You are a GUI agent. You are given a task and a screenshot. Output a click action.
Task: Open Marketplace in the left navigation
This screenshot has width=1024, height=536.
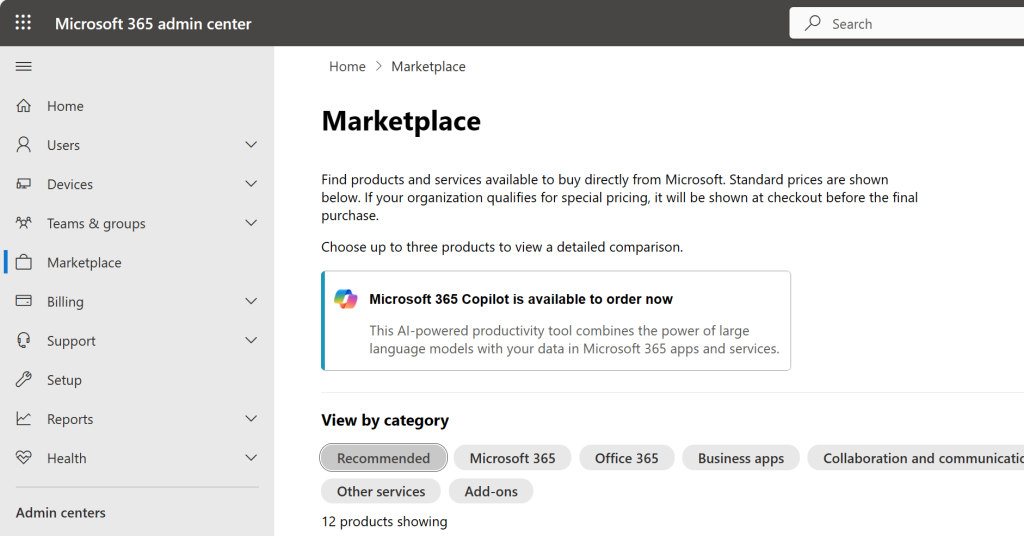tap(84, 262)
